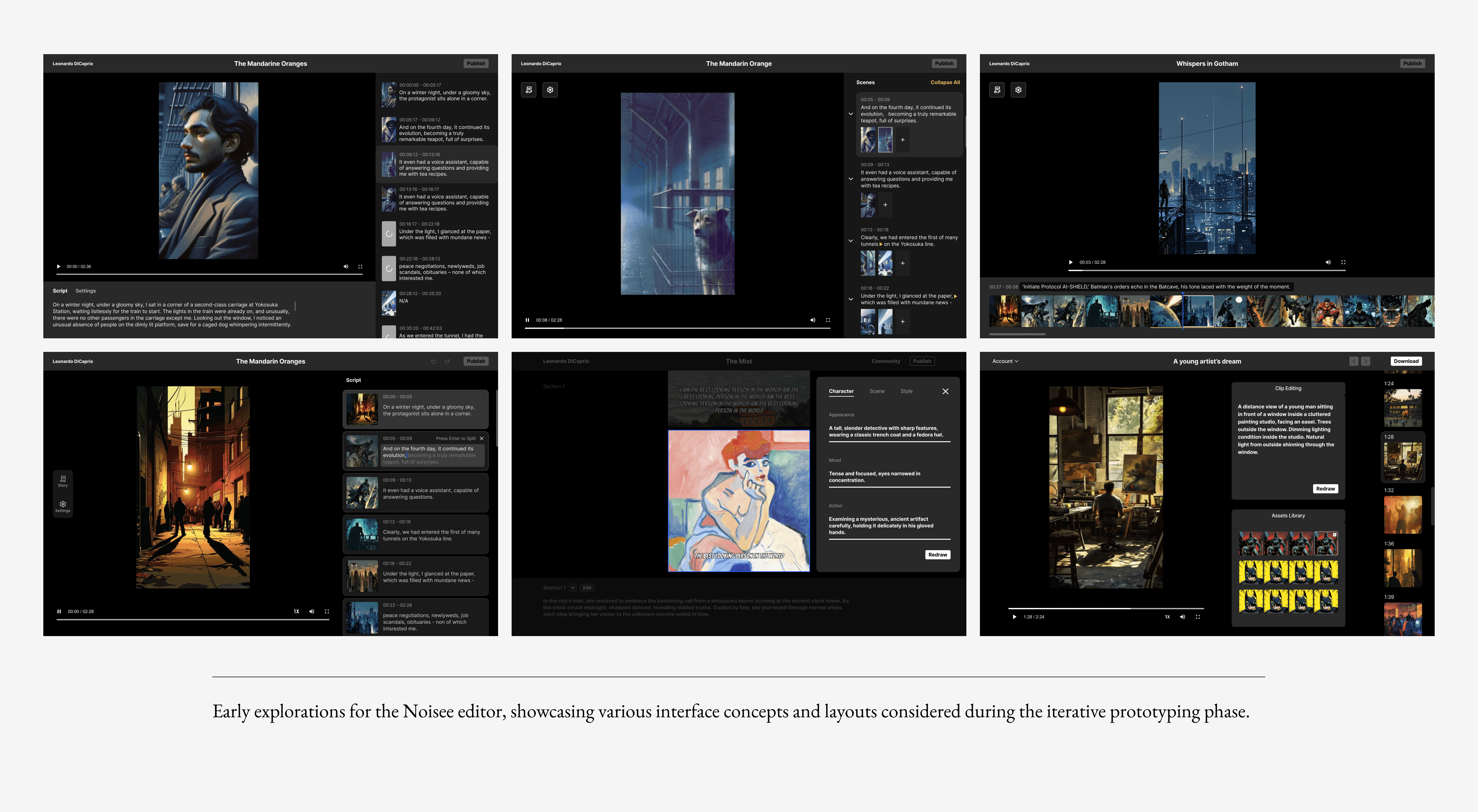Viewport: 1478px width, 812px height.
Task: Dismiss the Press Enter to Split hint
Action: (x=481, y=438)
